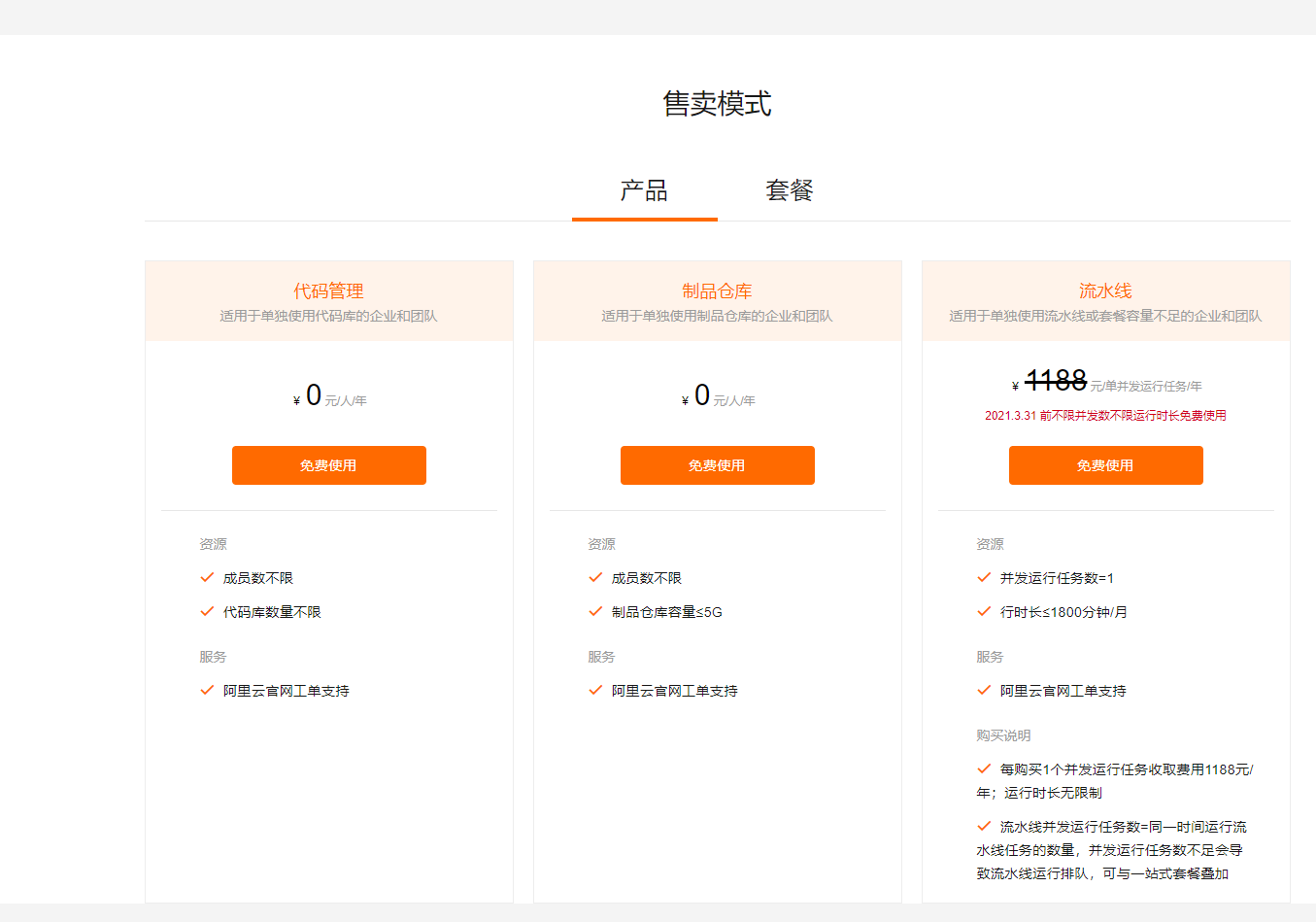The image size is (1316, 922).
Task: Click the checkmark beside 阿里云官网工单支持 under 流水线
Action: pyautogui.click(x=983, y=691)
